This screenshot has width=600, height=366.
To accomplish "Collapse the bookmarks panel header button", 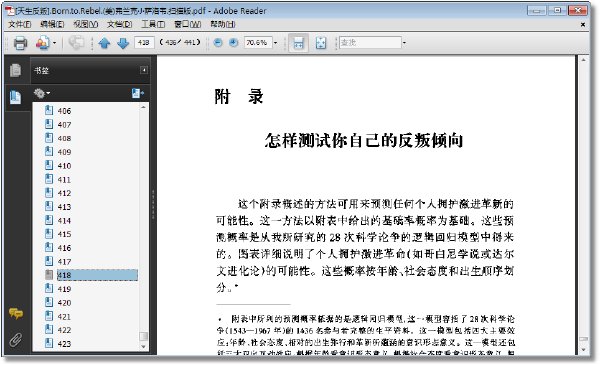I will coord(144,70).
